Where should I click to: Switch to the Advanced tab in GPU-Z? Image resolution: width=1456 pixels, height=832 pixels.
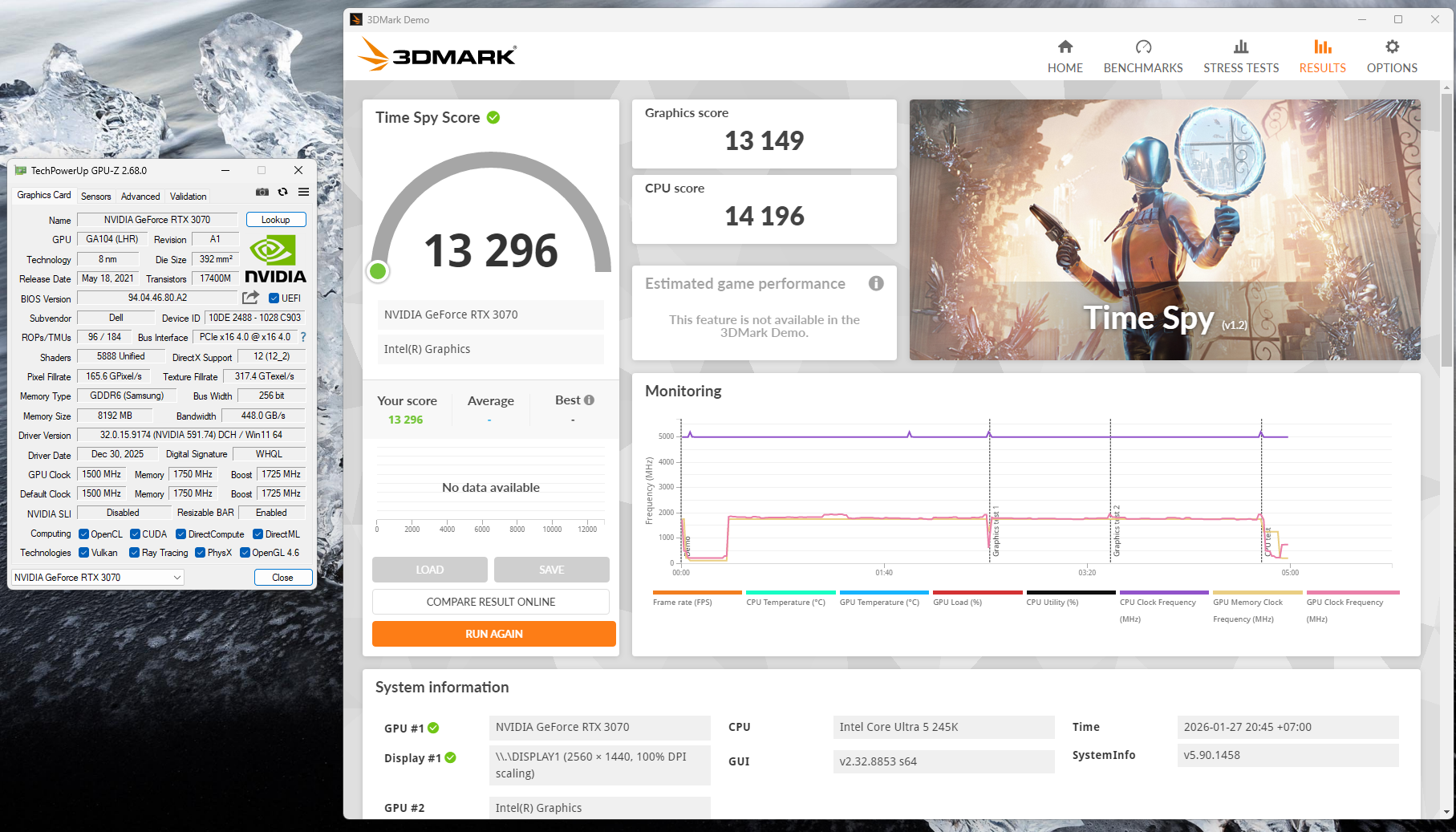click(140, 197)
